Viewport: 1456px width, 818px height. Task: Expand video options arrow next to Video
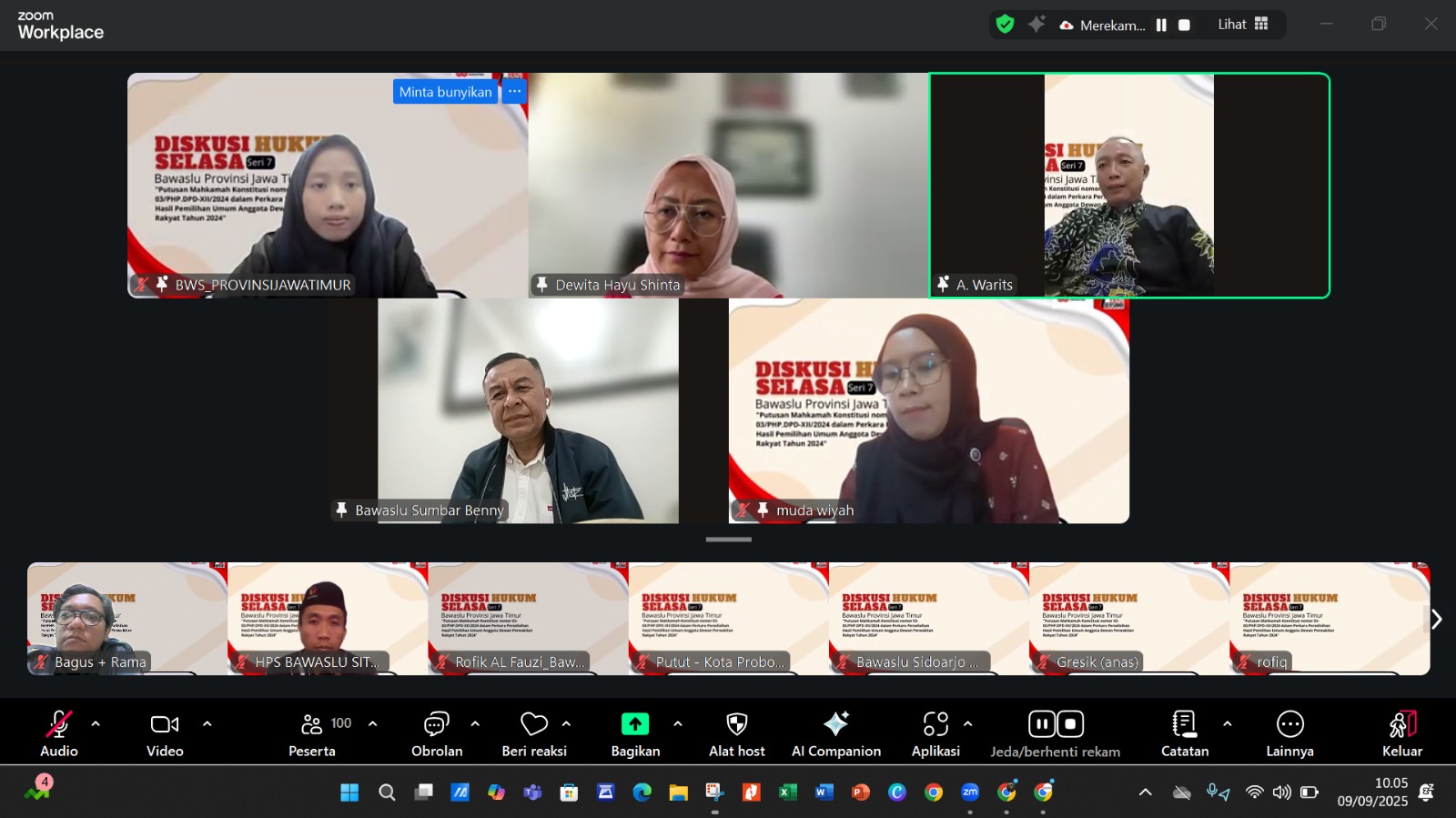pyautogui.click(x=207, y=724)
